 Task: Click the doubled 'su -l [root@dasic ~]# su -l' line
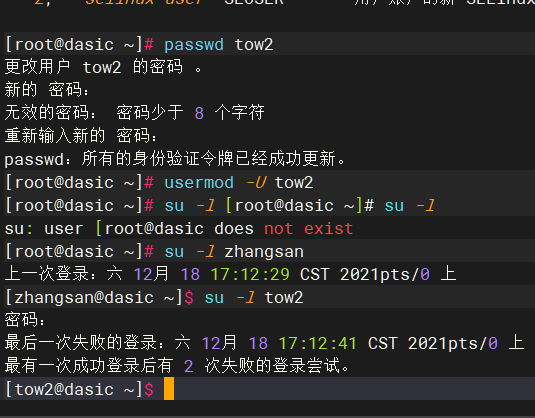(220, 206)
